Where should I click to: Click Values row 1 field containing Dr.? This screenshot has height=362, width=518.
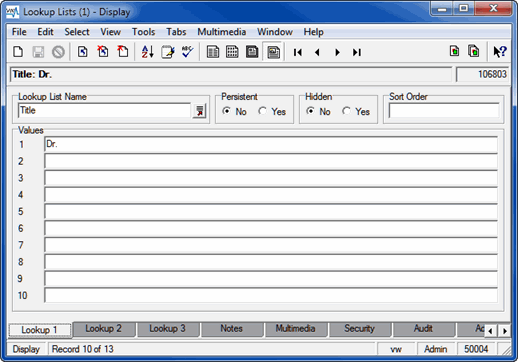pos(271,144)
